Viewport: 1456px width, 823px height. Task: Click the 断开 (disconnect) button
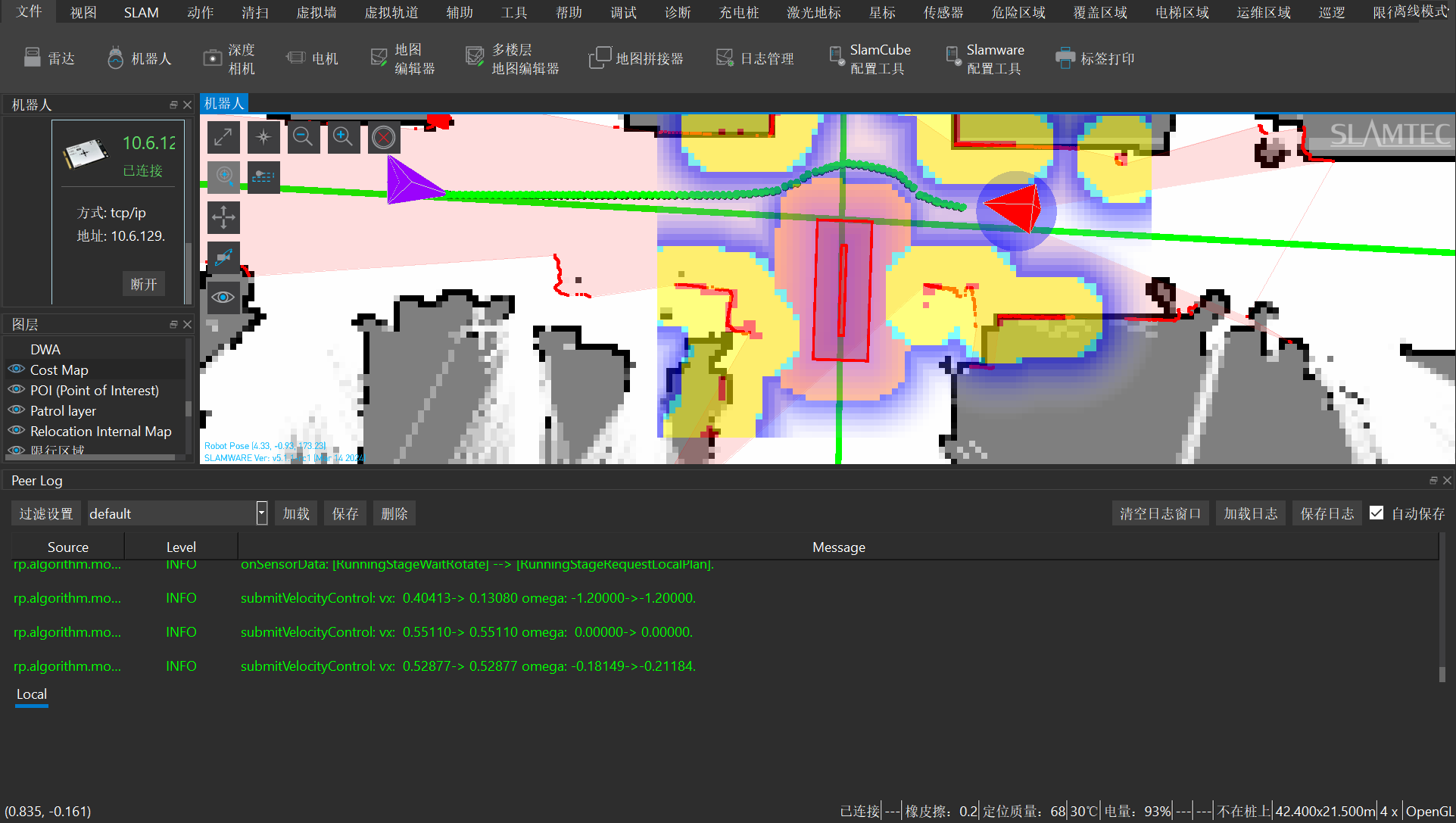(143, 283)
